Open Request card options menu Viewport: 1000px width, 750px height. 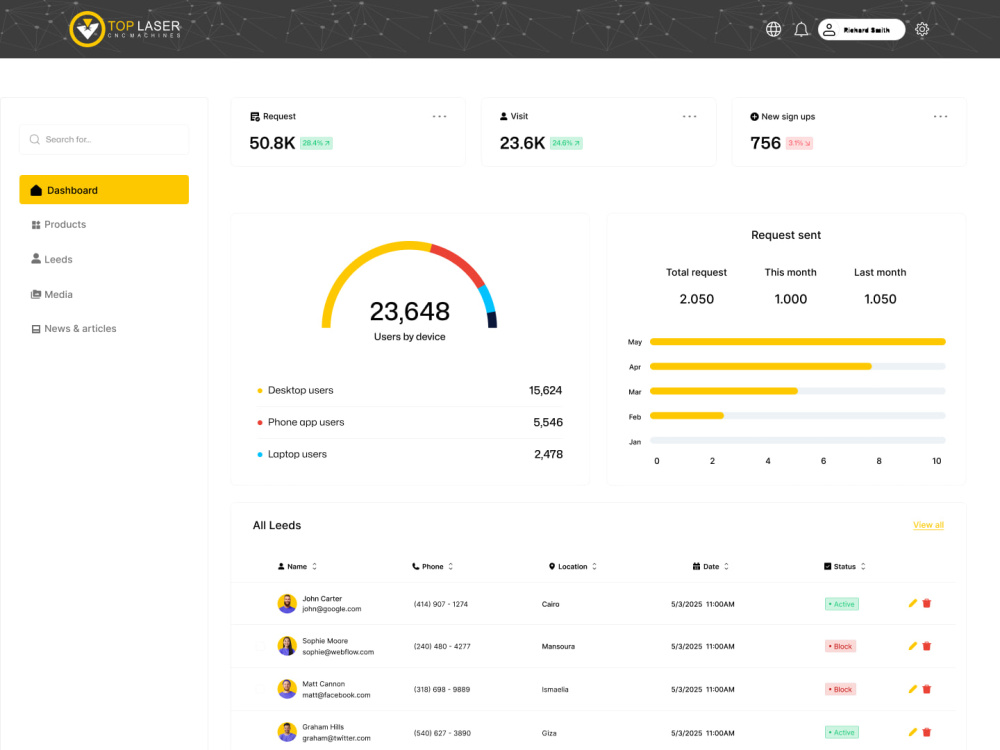tap(439, 117)
